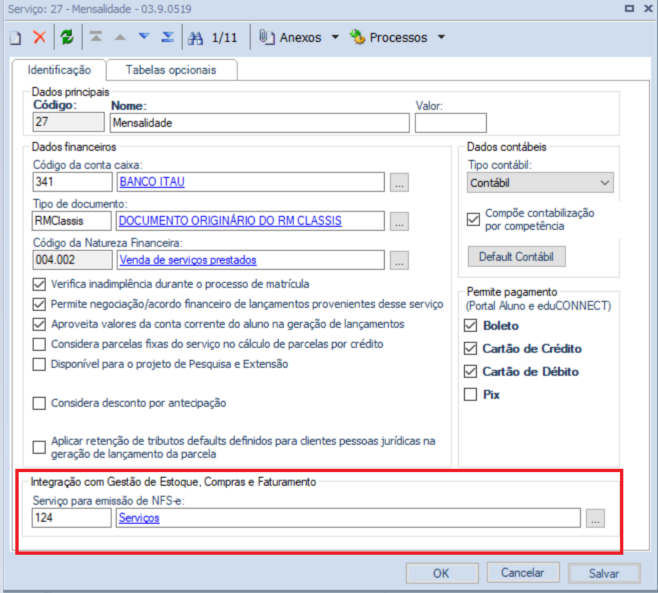Screen dimensions: 658x593
Task: Click the 1/11 record counter
Action: pyautogui.click(x=225, y=38)
